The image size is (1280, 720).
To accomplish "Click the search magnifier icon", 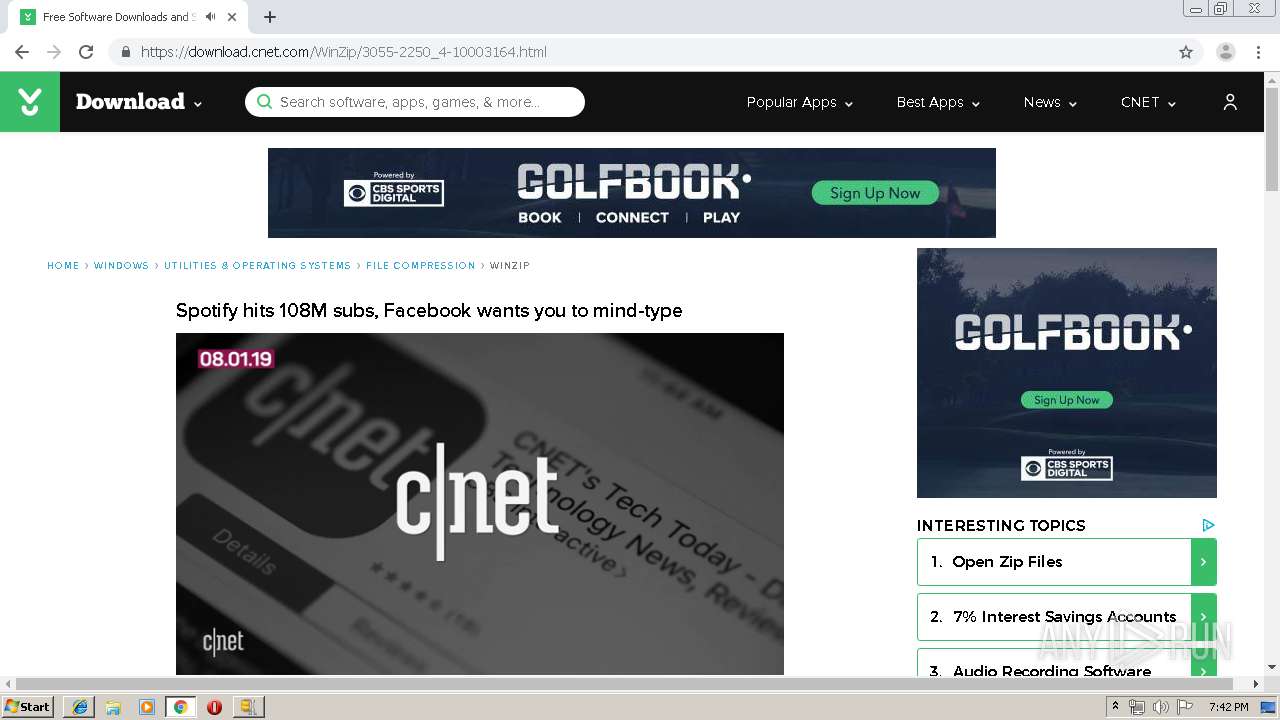I will [264, 102].
